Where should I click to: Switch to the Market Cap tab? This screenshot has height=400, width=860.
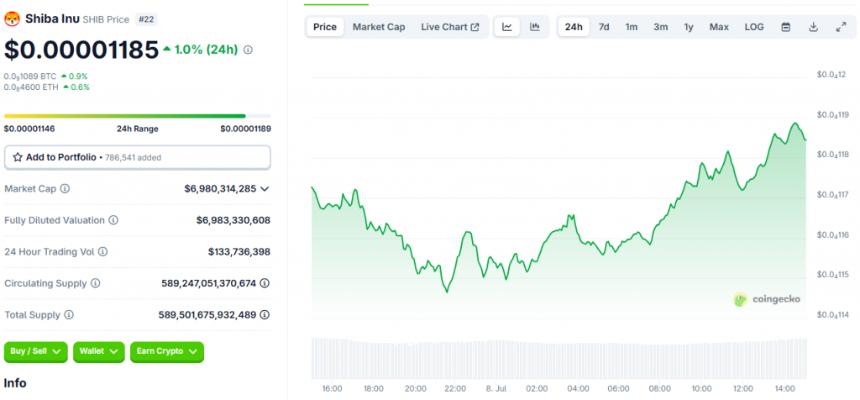pos(379,27)
